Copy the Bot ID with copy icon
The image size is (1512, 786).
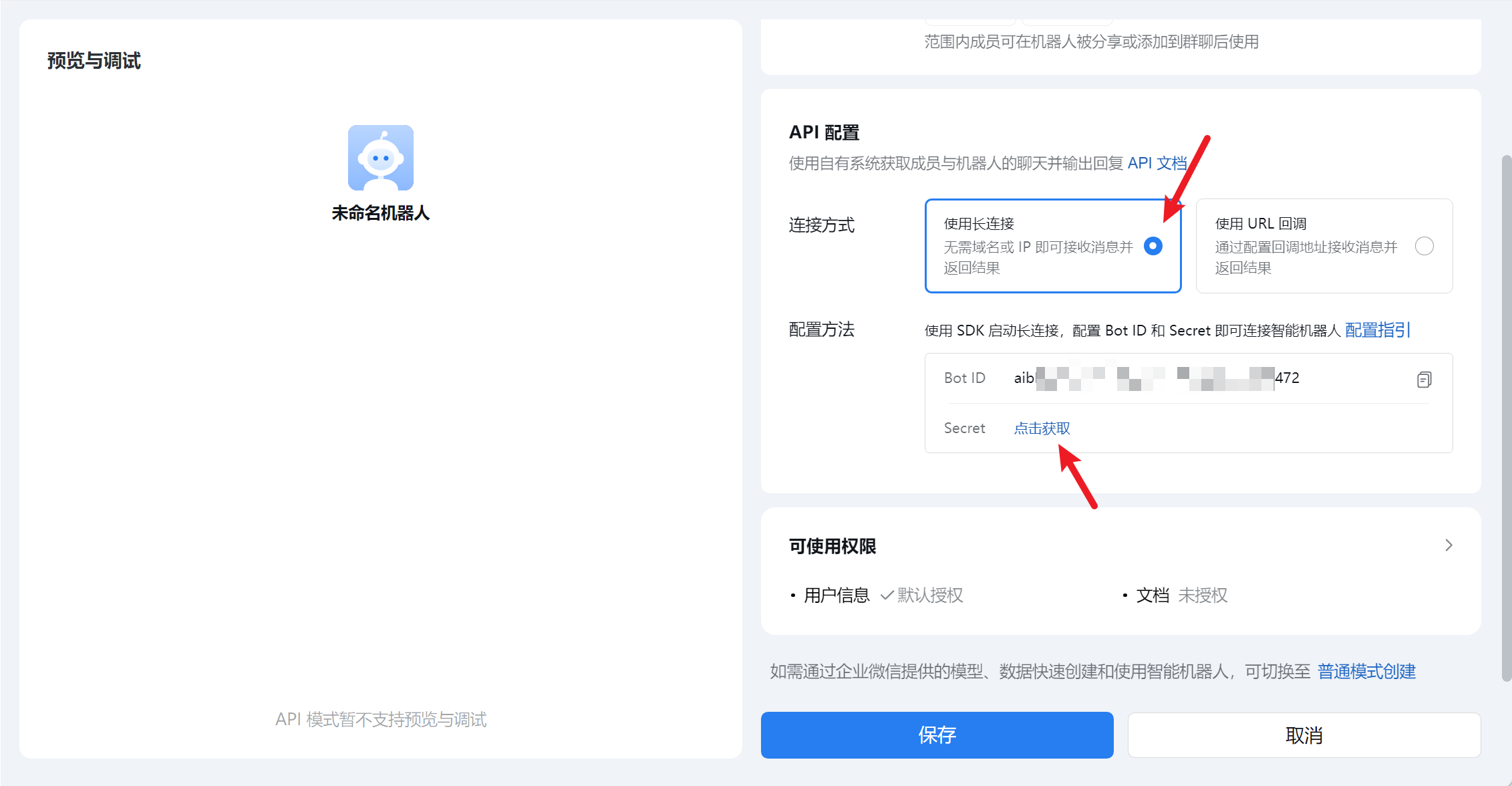pos(1424,380)
